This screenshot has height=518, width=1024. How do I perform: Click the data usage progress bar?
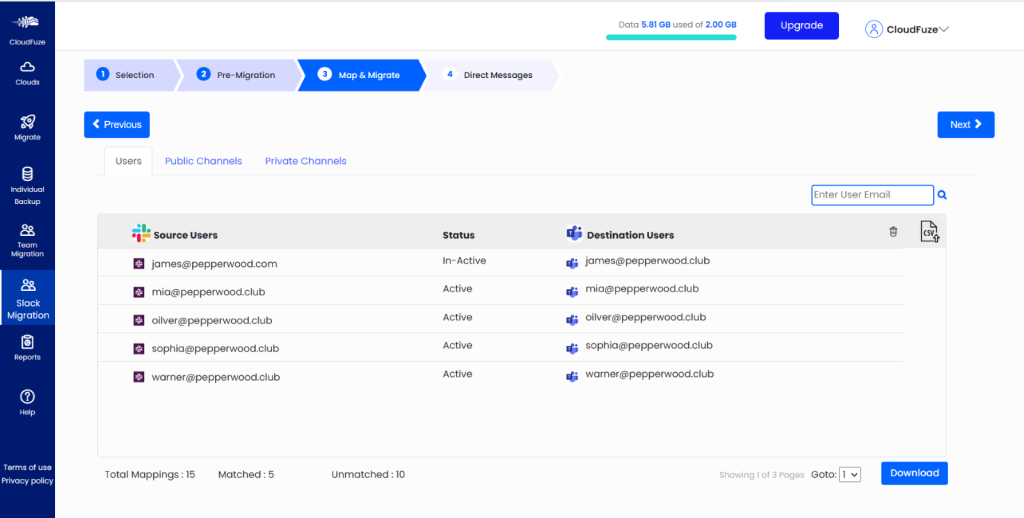671,37
